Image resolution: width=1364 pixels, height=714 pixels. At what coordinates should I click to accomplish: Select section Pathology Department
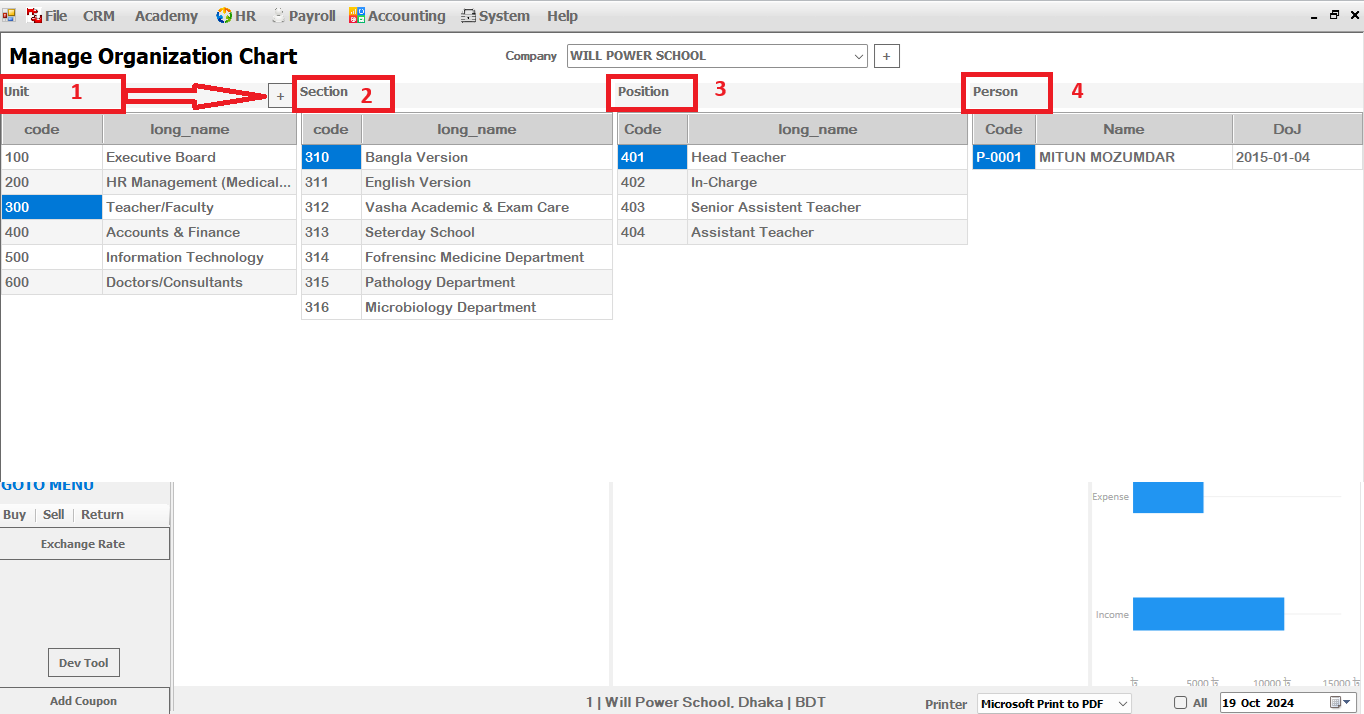(457, 282)
